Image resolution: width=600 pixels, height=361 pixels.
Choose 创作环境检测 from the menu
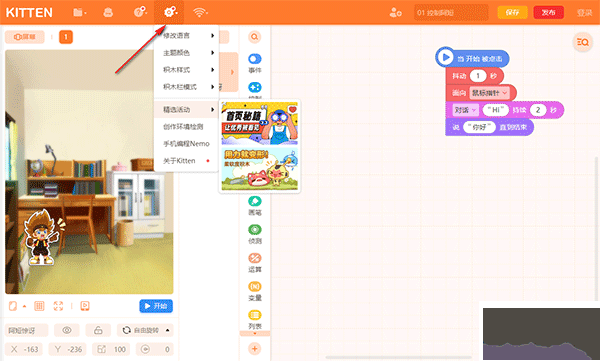(x=186, y=127)
